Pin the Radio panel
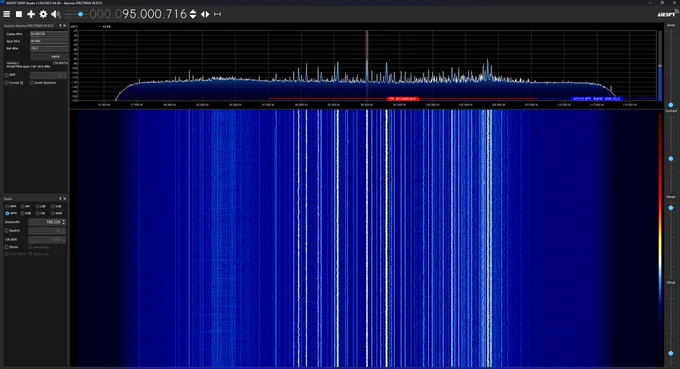Viewport: 680px width, 369px height. pyautogui.click(x=60, y=199)
